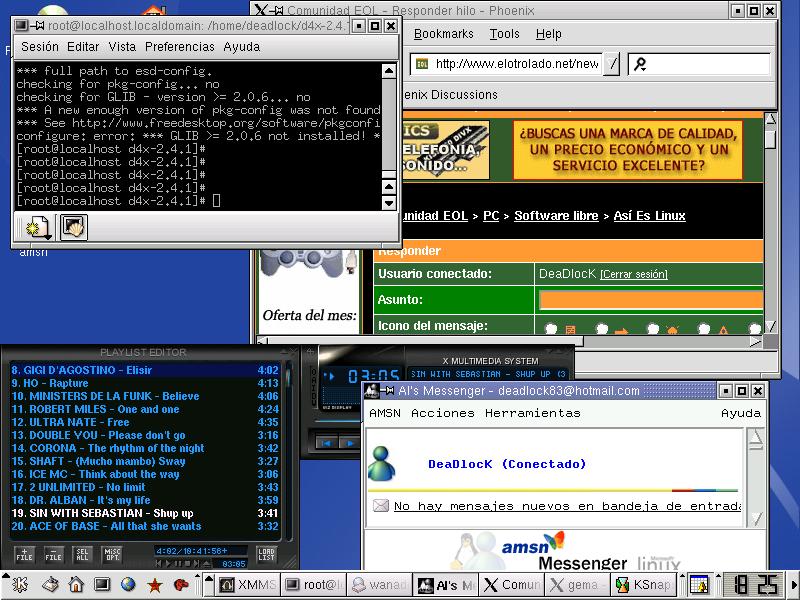
Task: Click the Asunto subject input field
Action: click(x=650, y=299)
